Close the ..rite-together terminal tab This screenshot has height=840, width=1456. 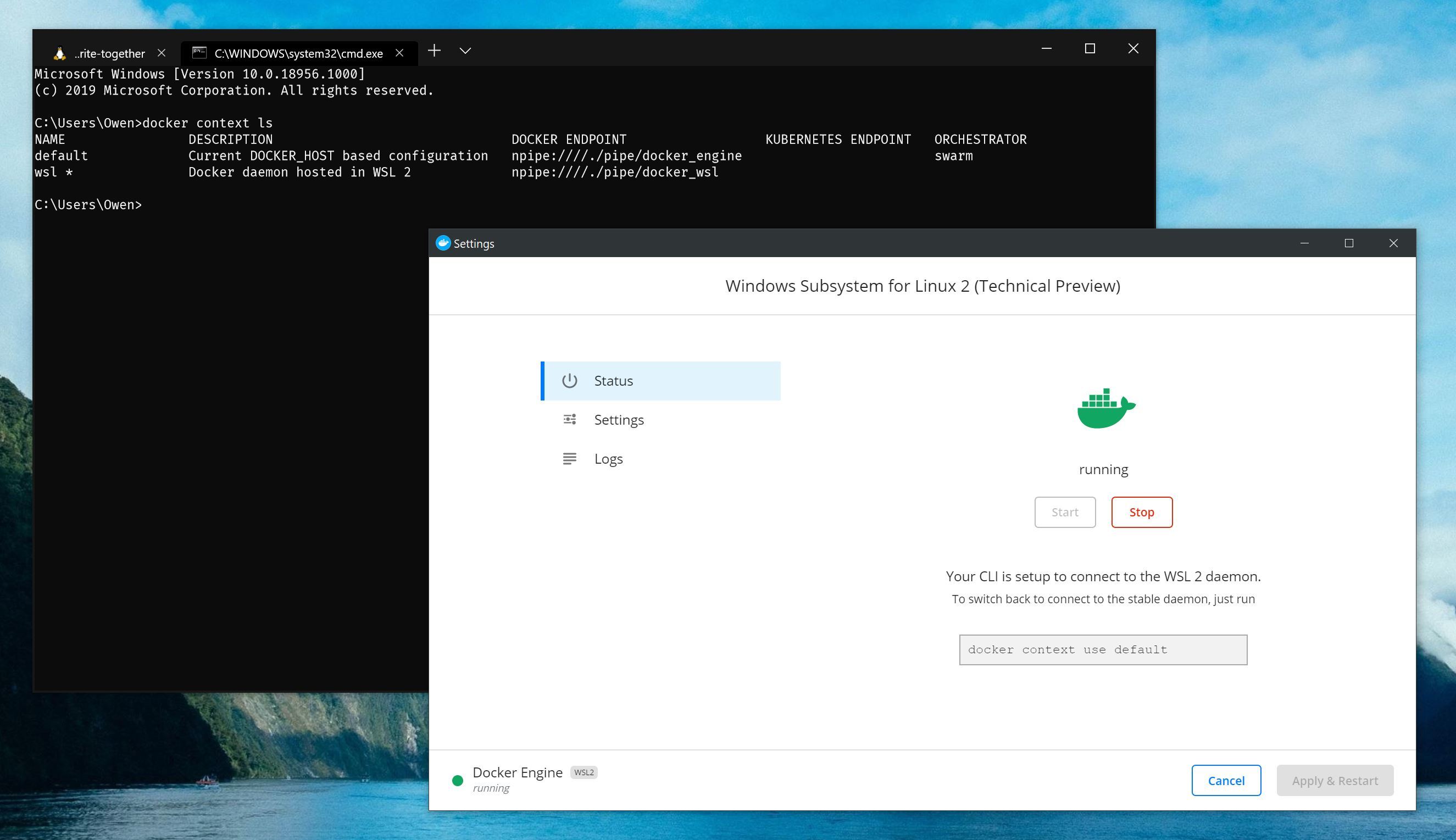pos(162,53)
